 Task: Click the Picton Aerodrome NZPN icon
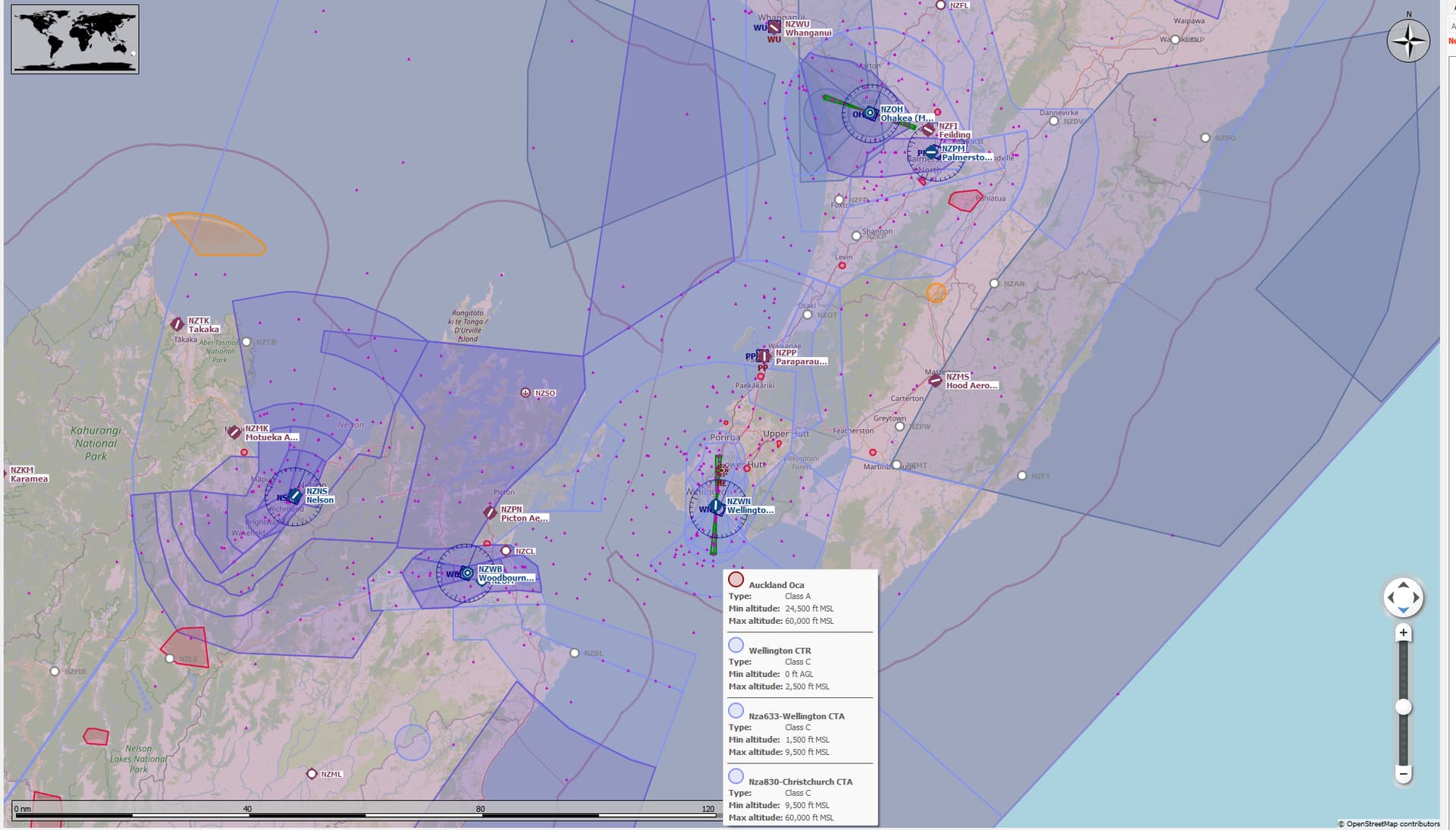[x=490, y=514]
